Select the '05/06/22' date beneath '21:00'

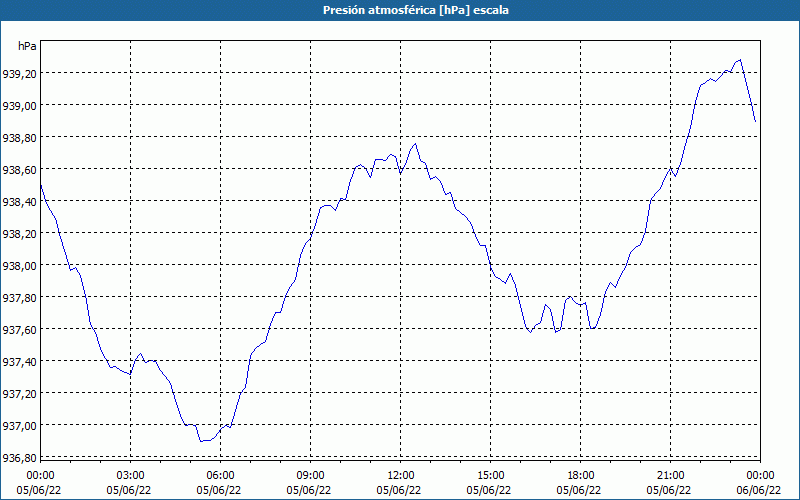[x=669, y=490]
